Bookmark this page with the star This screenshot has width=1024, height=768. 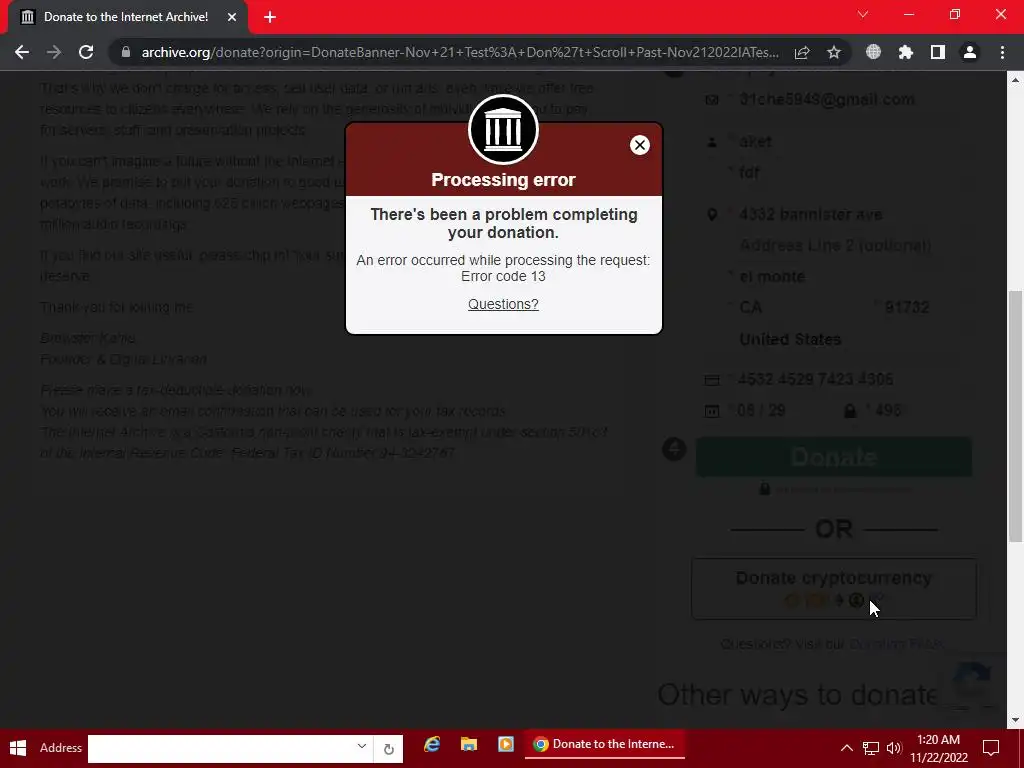pyautogui.click(x=834, y=52)
